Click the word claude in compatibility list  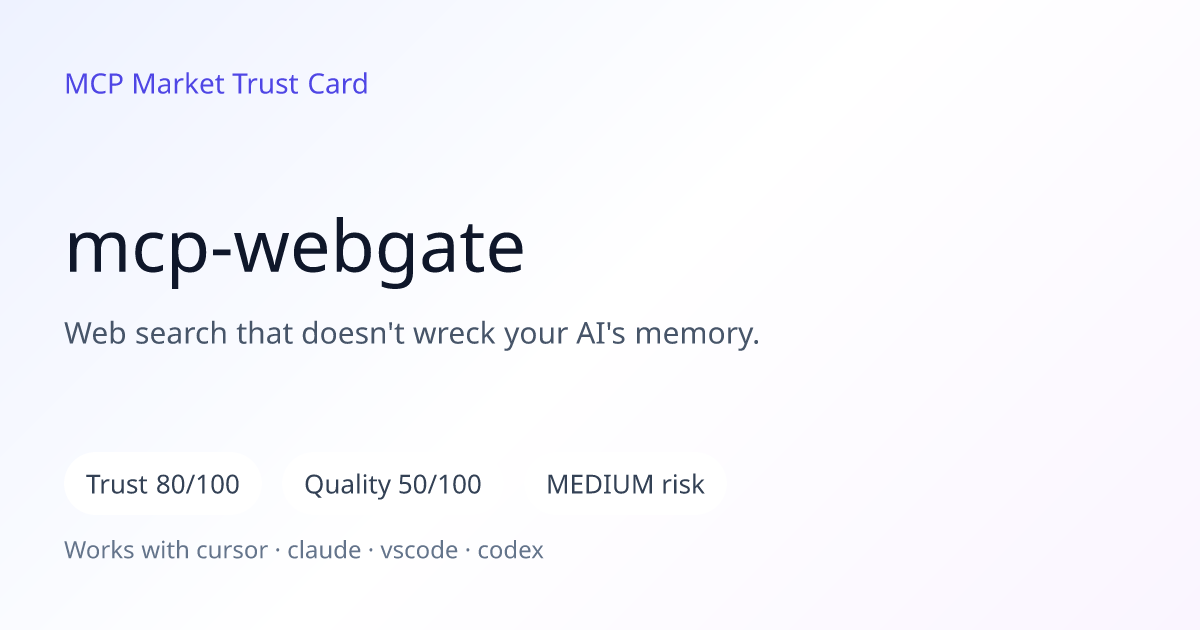click(324, 550)
